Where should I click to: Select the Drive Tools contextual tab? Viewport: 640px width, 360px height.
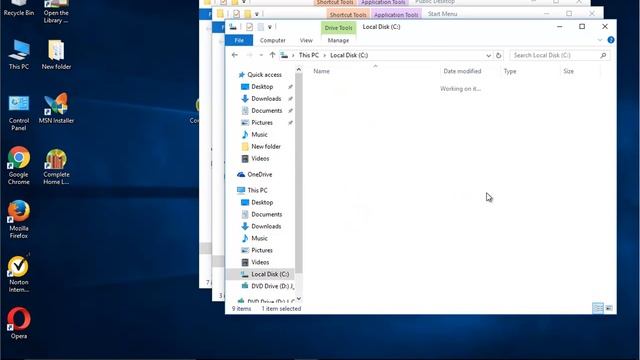[338, 28]
